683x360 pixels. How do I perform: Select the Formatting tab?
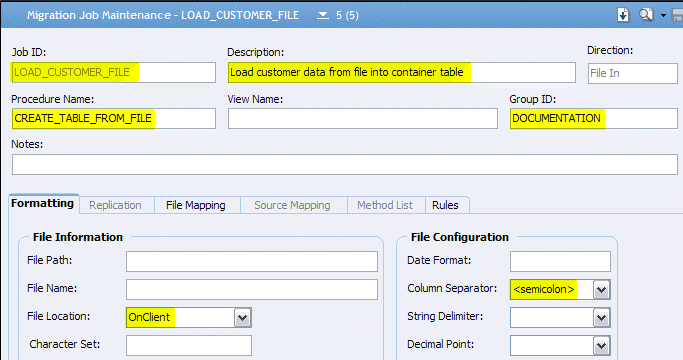point(43,204)
